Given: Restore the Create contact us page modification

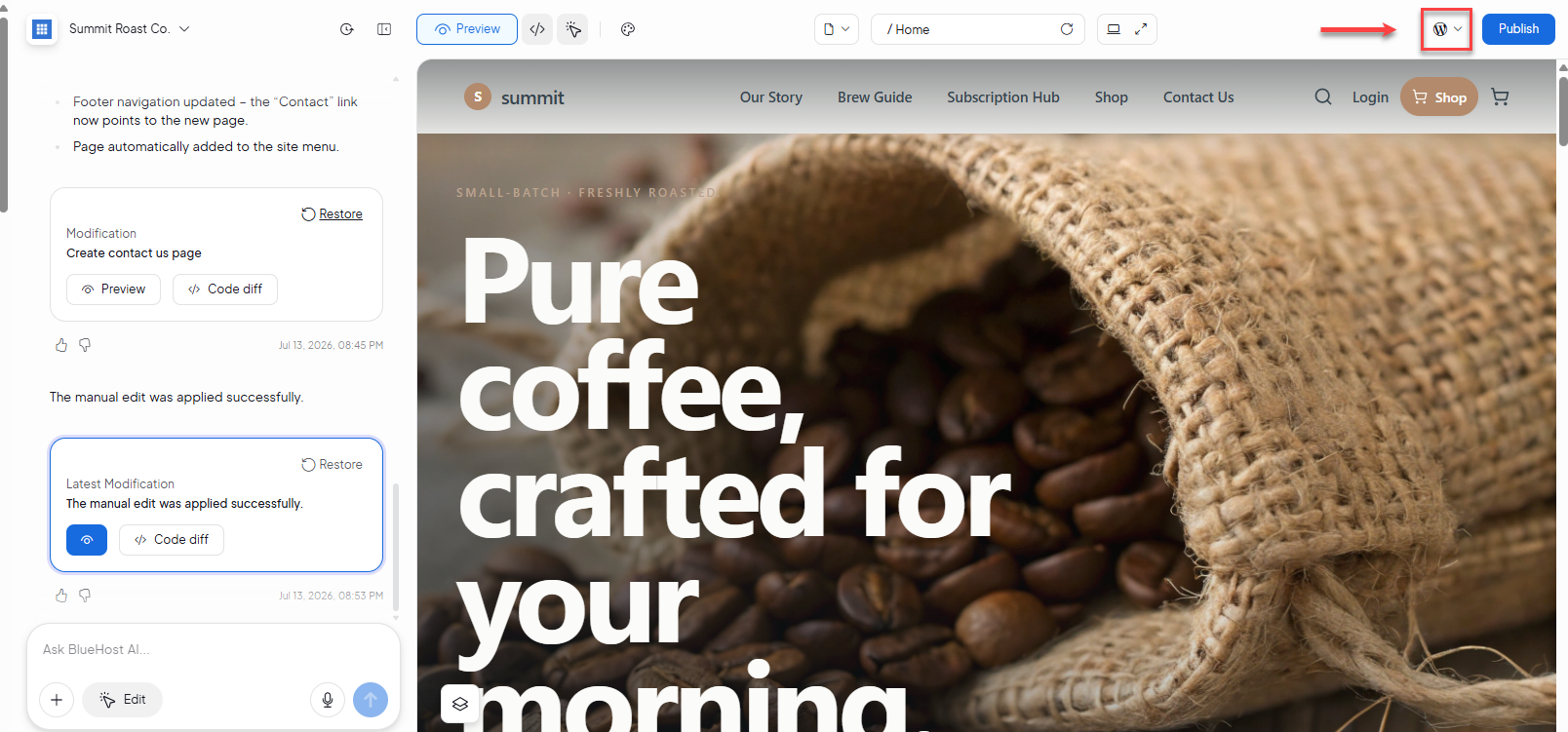Looking at the screenshot, I should 333,214.
